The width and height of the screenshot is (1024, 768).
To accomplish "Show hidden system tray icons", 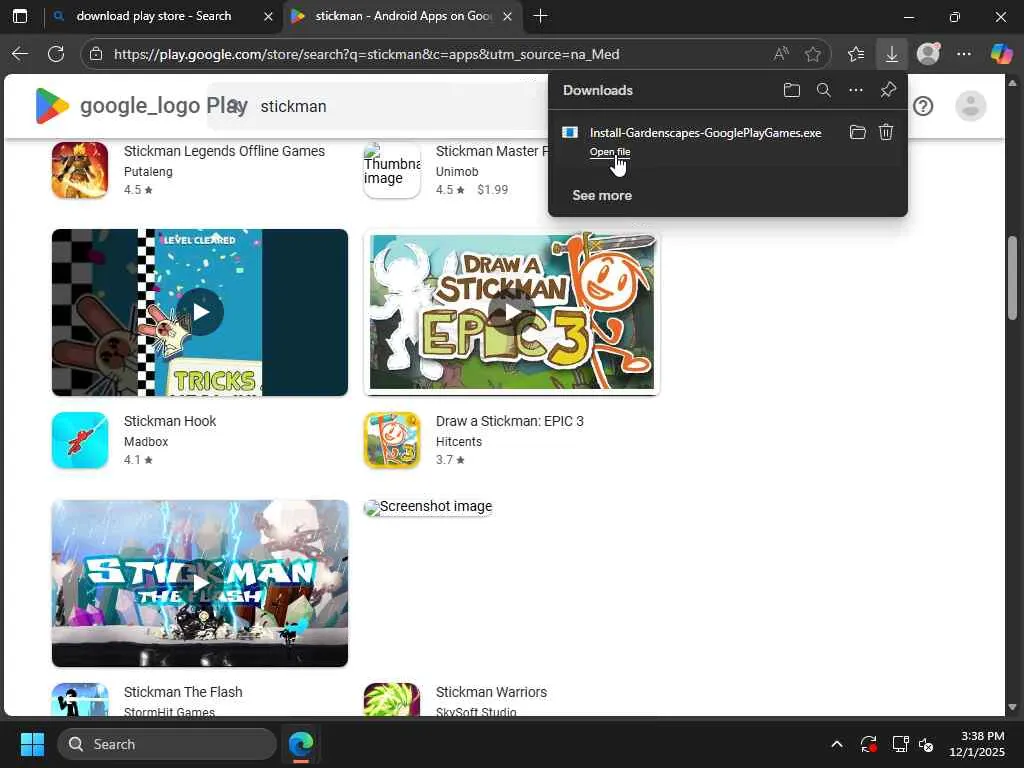I will [837, 744].
